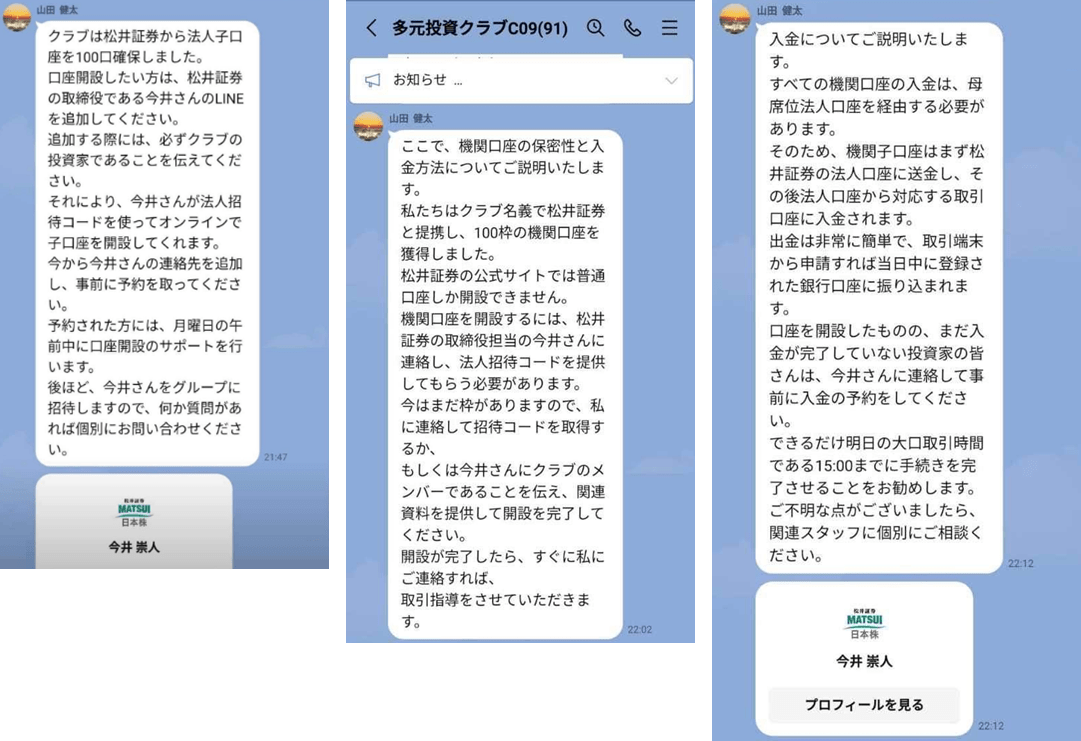Image resolution: width=1081 pixels, height=741 pixels.
Task: Tap the megaphone announcement icon
Action: point(372,81)
